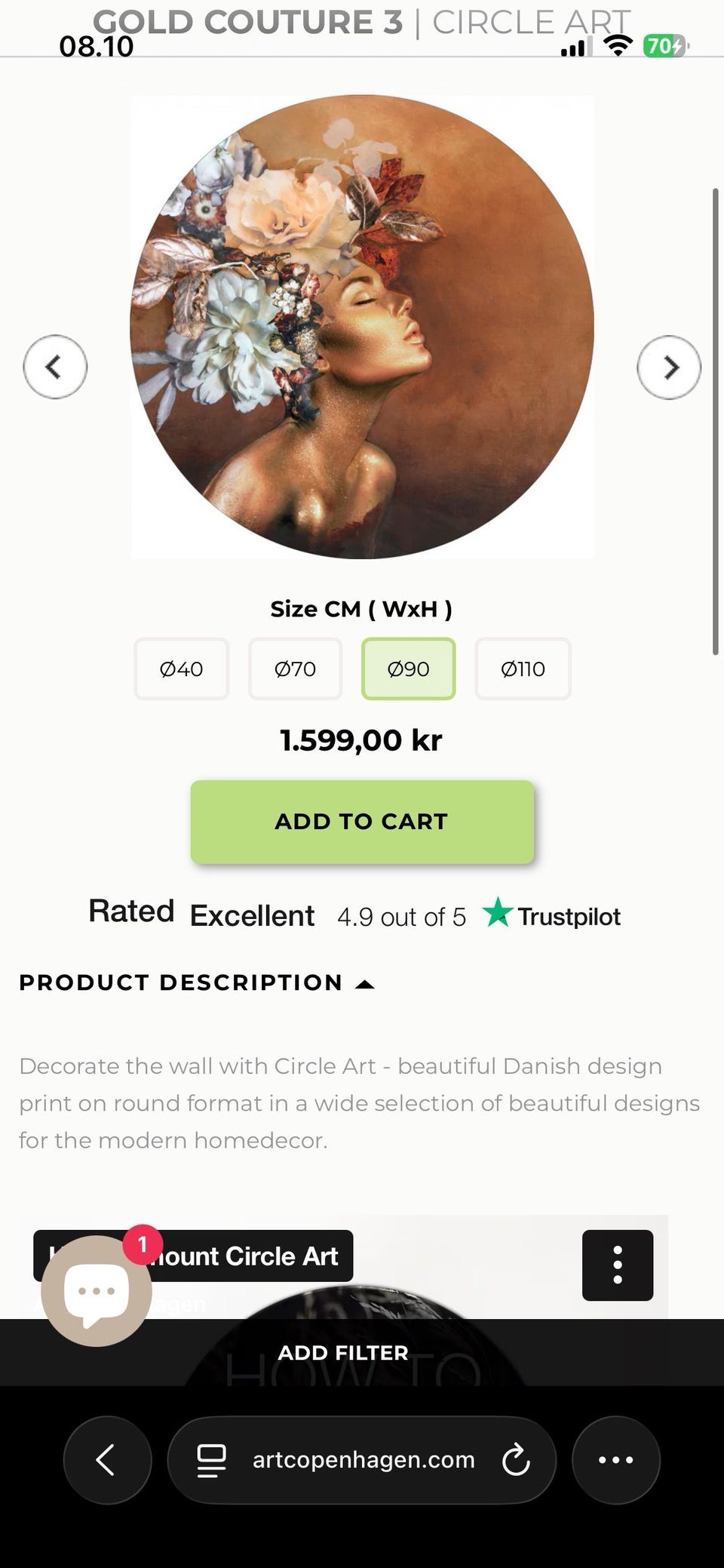Image resolution: width=724 pixels, height=1568 pixels.
Task: Add the circle art to cart
Action: 362,821
